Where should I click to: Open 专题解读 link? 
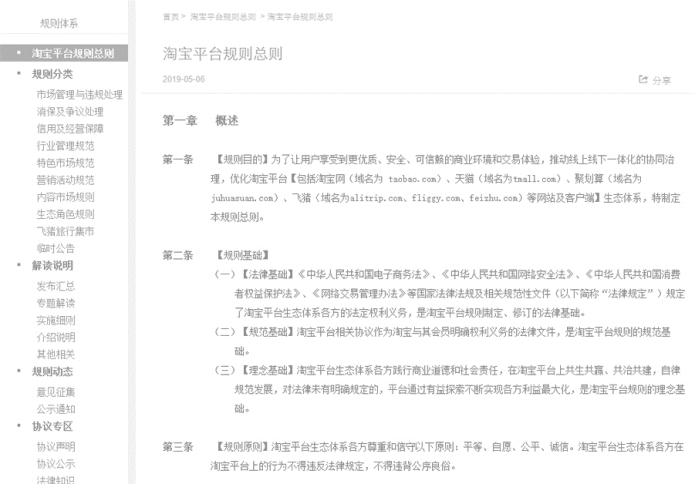pyautogui.click(x=56, y=303)
